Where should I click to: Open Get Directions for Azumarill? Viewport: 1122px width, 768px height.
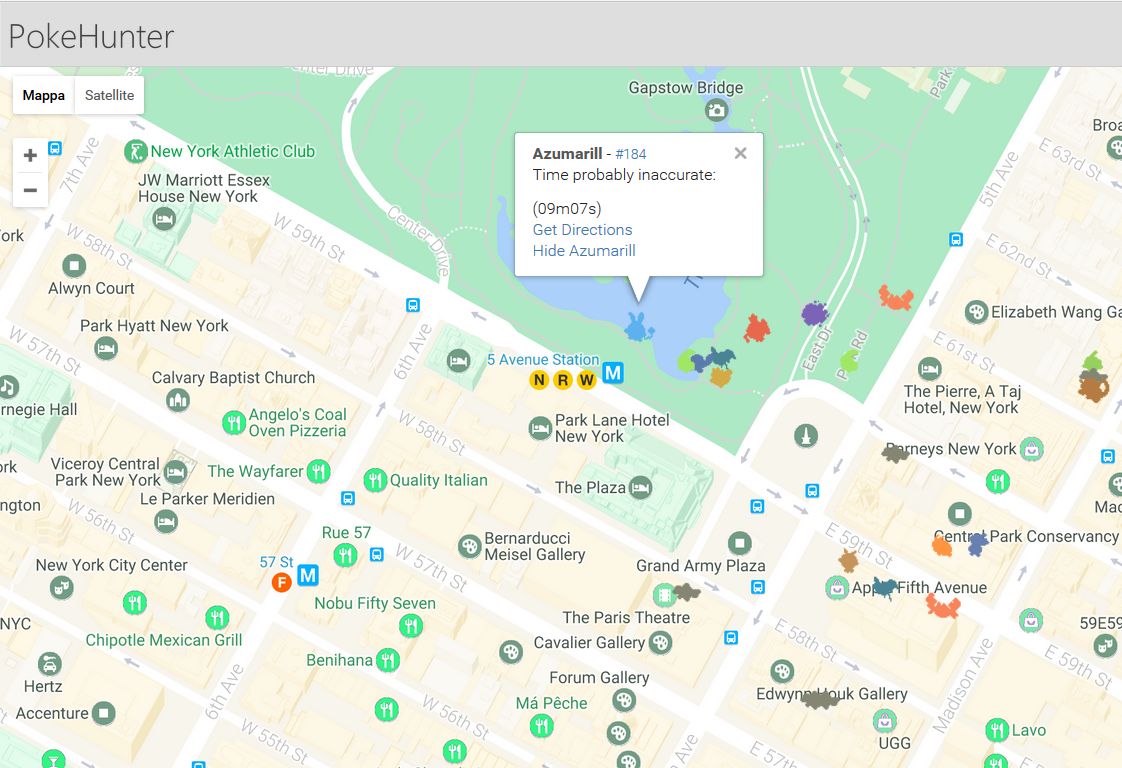[582, 229]
